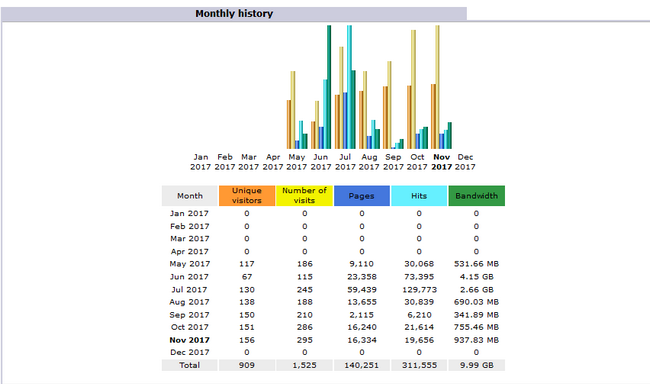
Task: Click the 6,210 hits value
Action: 419,315
